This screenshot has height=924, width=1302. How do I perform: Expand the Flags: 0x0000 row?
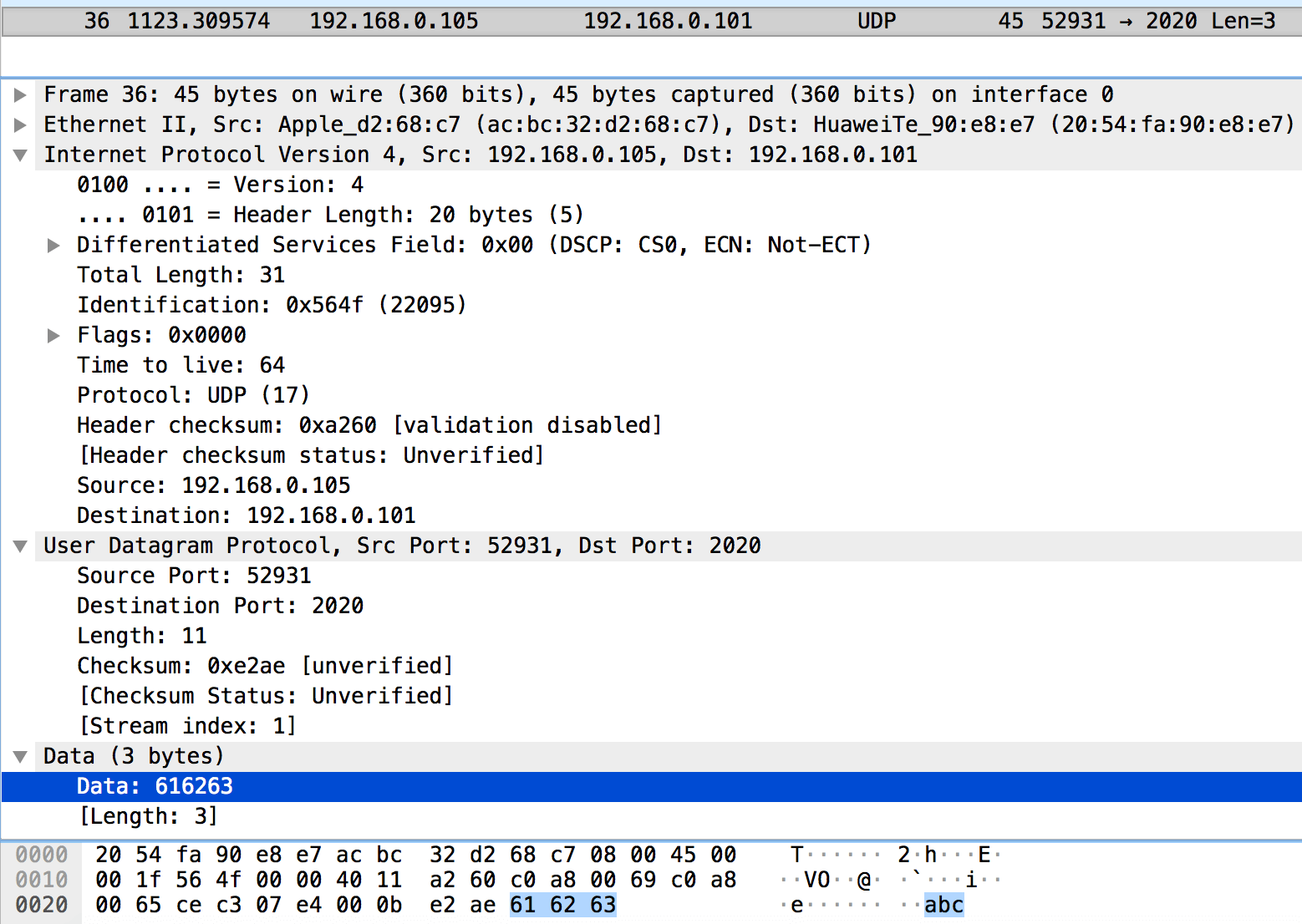[53, 336]
